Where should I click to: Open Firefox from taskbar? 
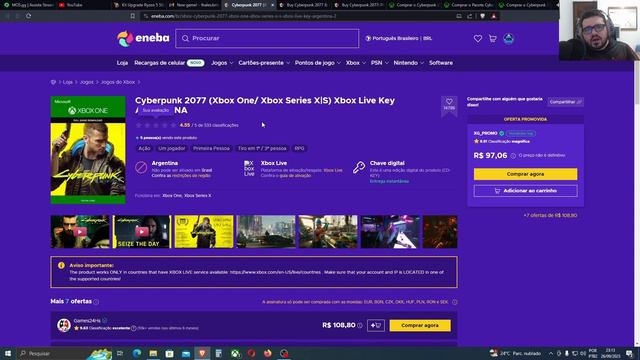[268, 353]
